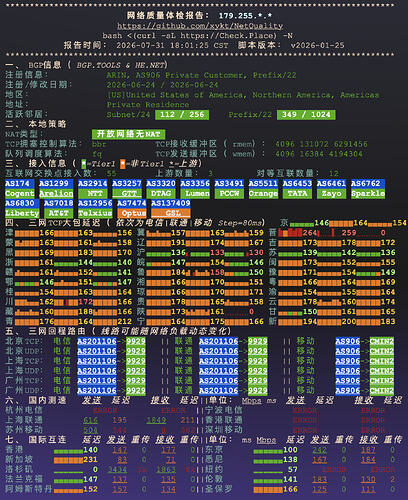Click the orange Optus provider label
Image resolution: width=408 pixels, height=500 pixels.
pos(132,213)
